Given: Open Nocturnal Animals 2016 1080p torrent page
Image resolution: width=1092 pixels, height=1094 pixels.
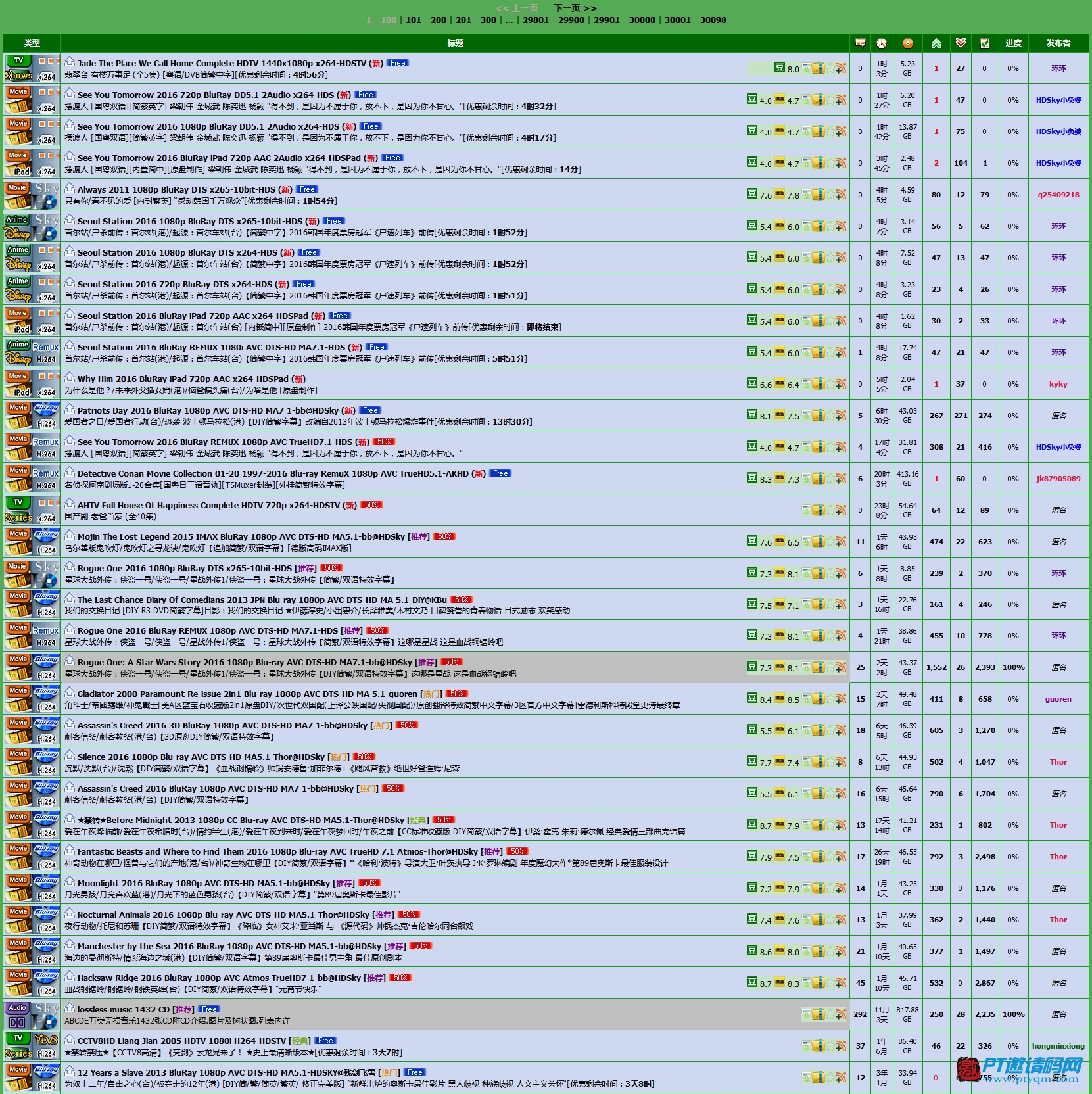Looking at the screenshot, I should pyautogui.click(x=224, y=915).
